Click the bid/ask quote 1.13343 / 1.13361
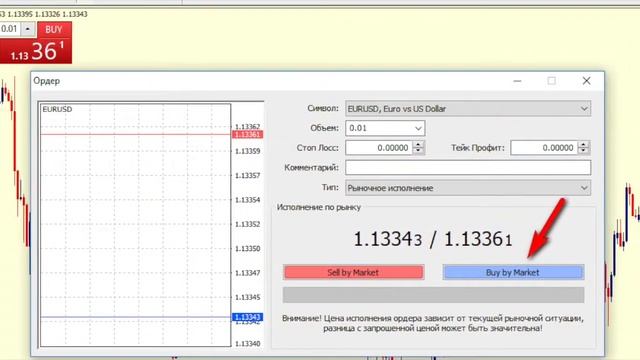Screen dimensions: 640x360 click(433, 239)
